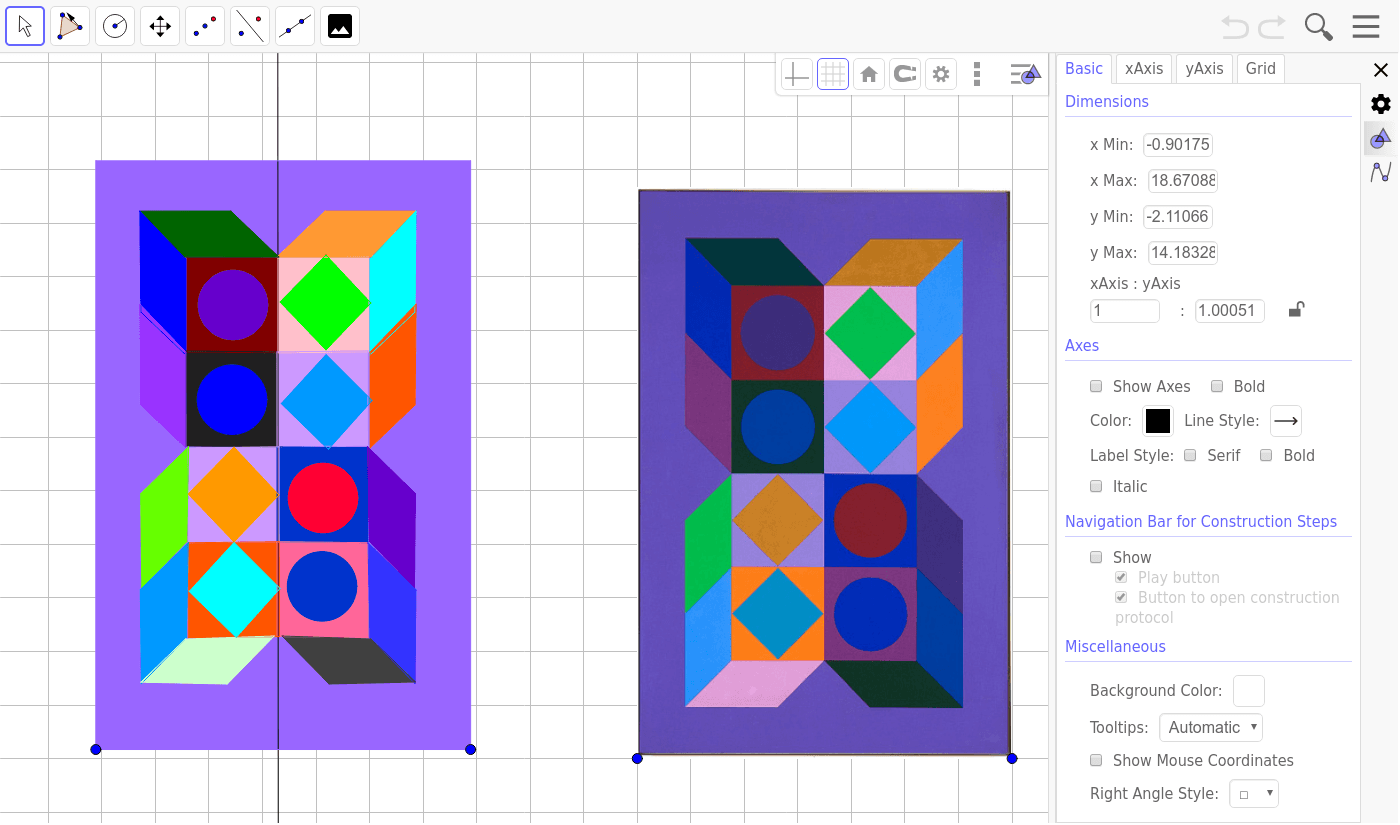Image resolution: width=1400 pixels, height=825 pixels.
Task: Select the Move arrow tool
Action: (x=25, y=26)
